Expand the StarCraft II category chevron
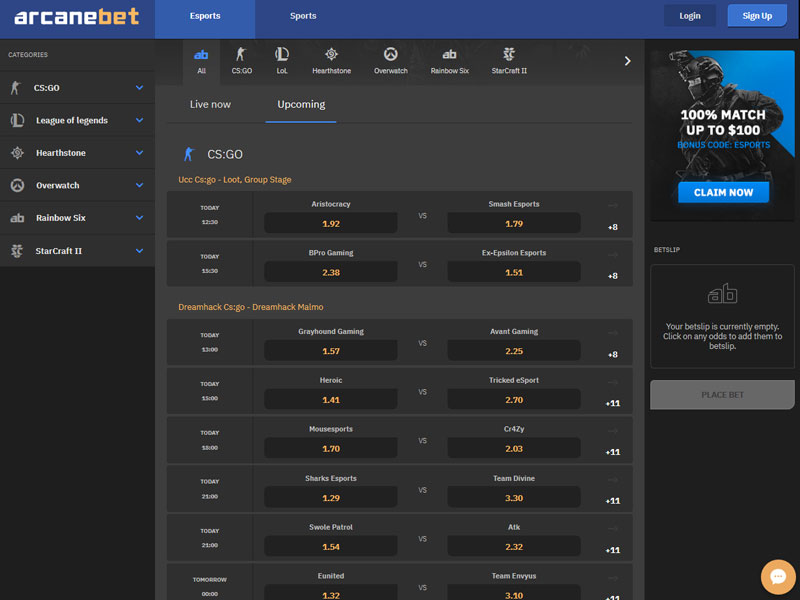The image size is (800, 600). (139, 251)
